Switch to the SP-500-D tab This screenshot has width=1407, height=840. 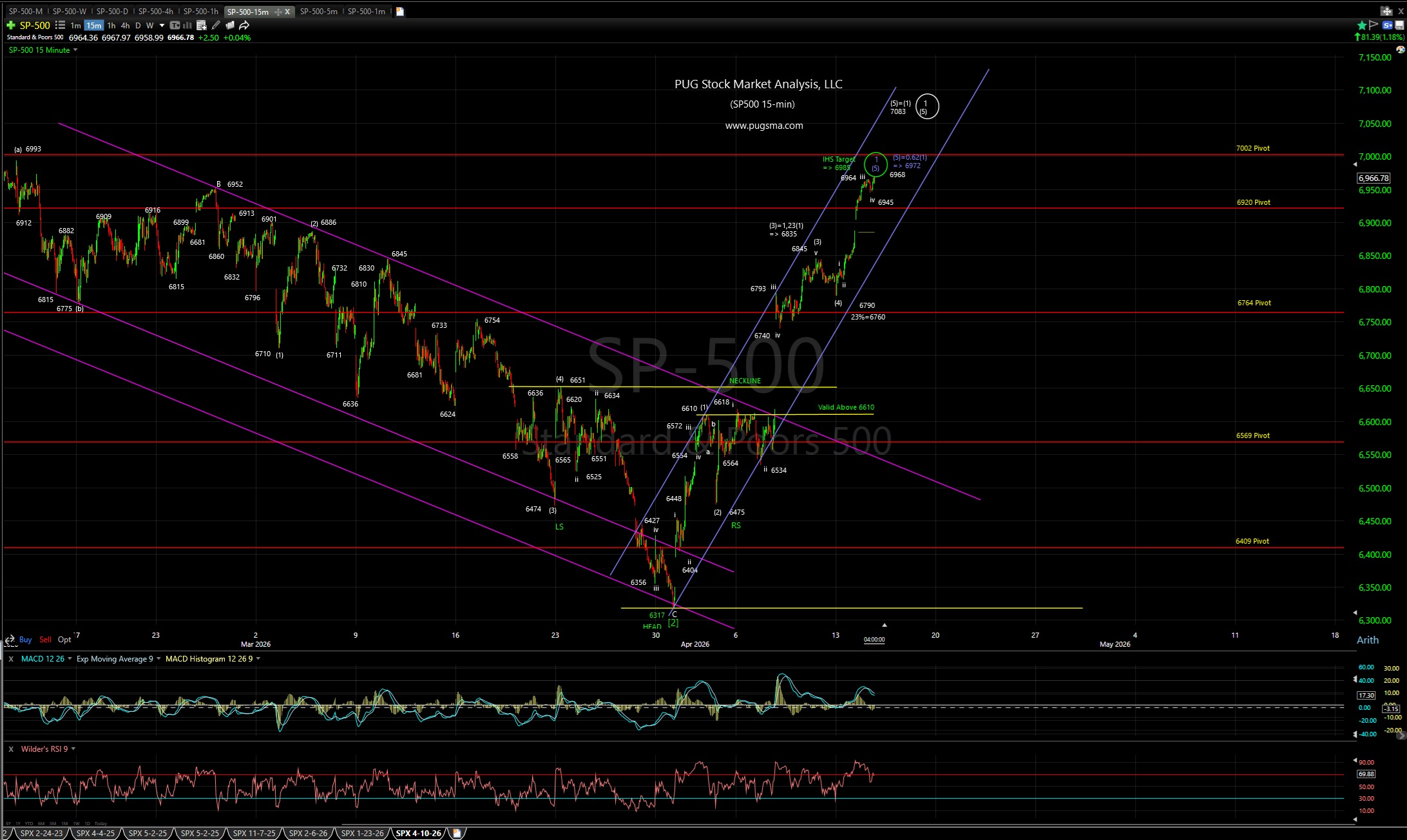[112, 12]
